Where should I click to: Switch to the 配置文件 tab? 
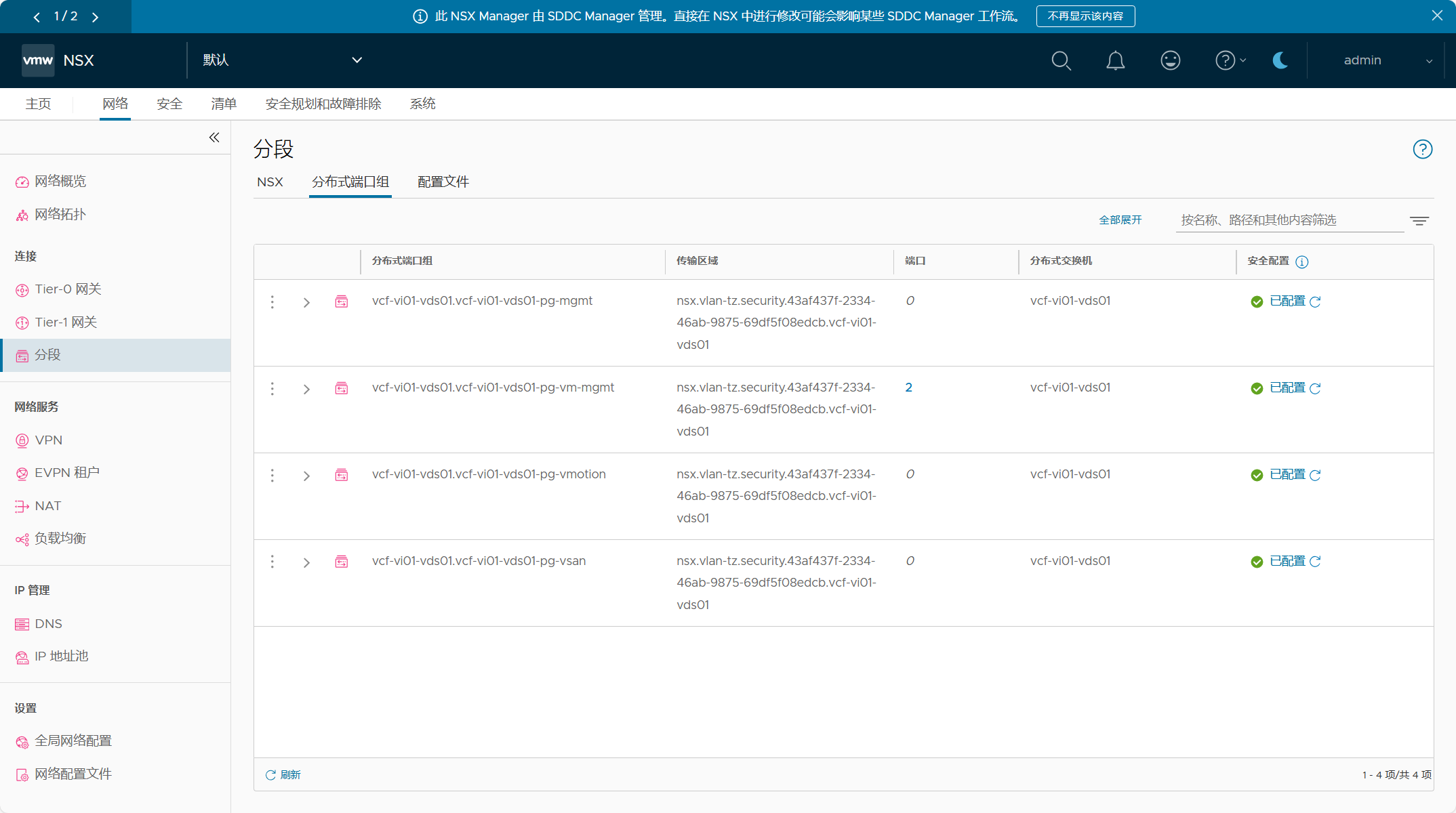[444, 181]
